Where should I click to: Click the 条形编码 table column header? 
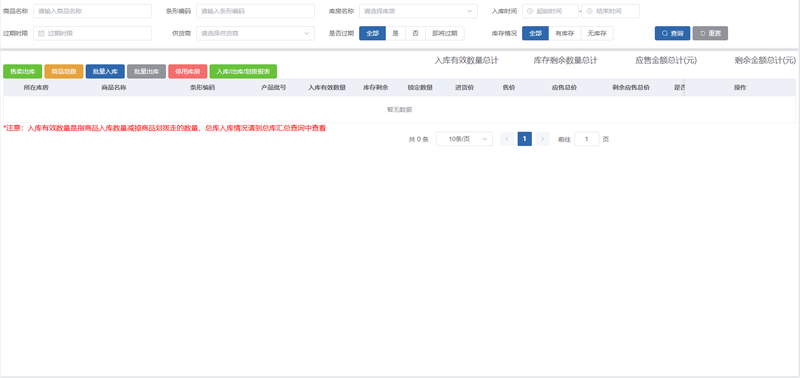(x=203, y=88)
